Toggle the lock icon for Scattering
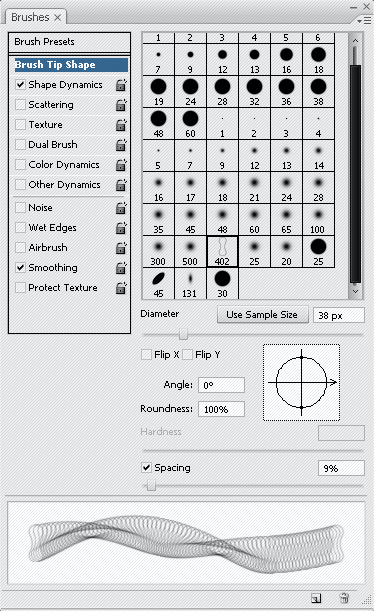The width and height of the screenshot is (374, 611). tap(121, 105)
